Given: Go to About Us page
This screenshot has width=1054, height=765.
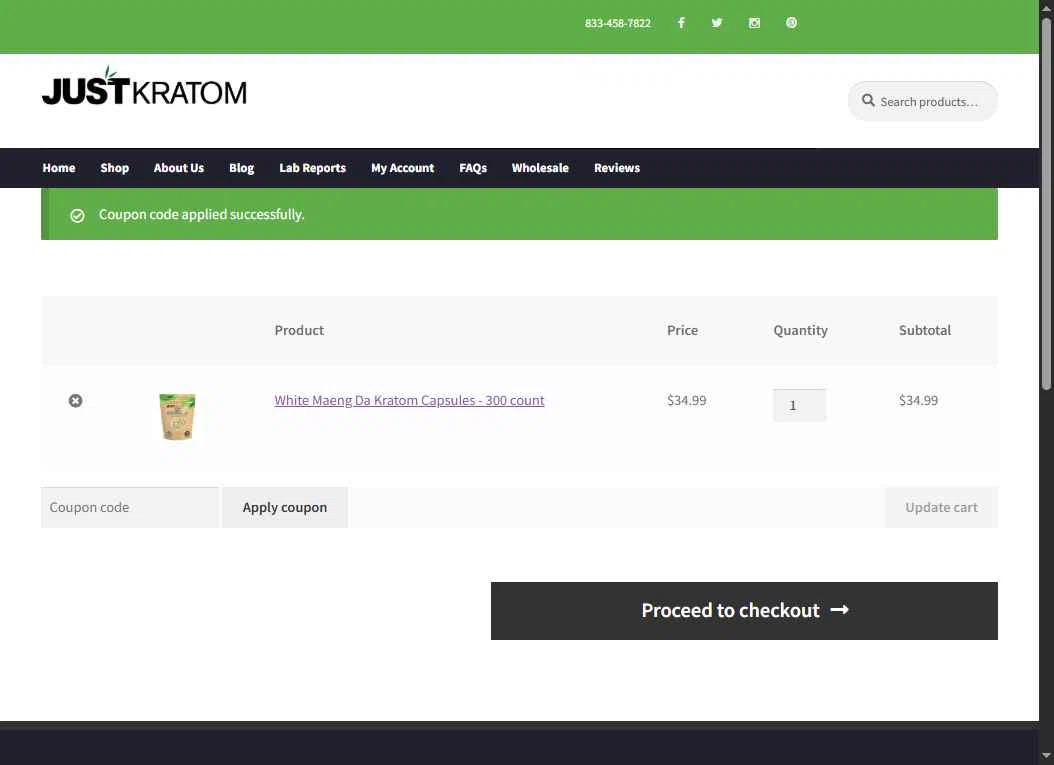Looking at the screenshot, I should (179, 168).
